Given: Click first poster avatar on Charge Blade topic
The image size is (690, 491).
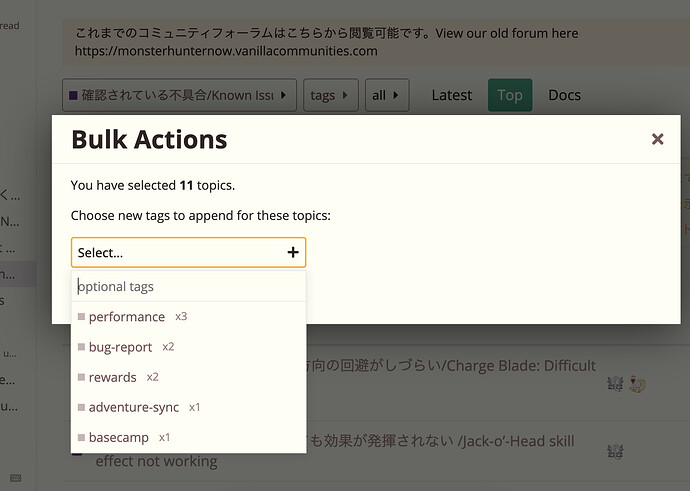Looking at the screenshot, I should pos(615,384).
